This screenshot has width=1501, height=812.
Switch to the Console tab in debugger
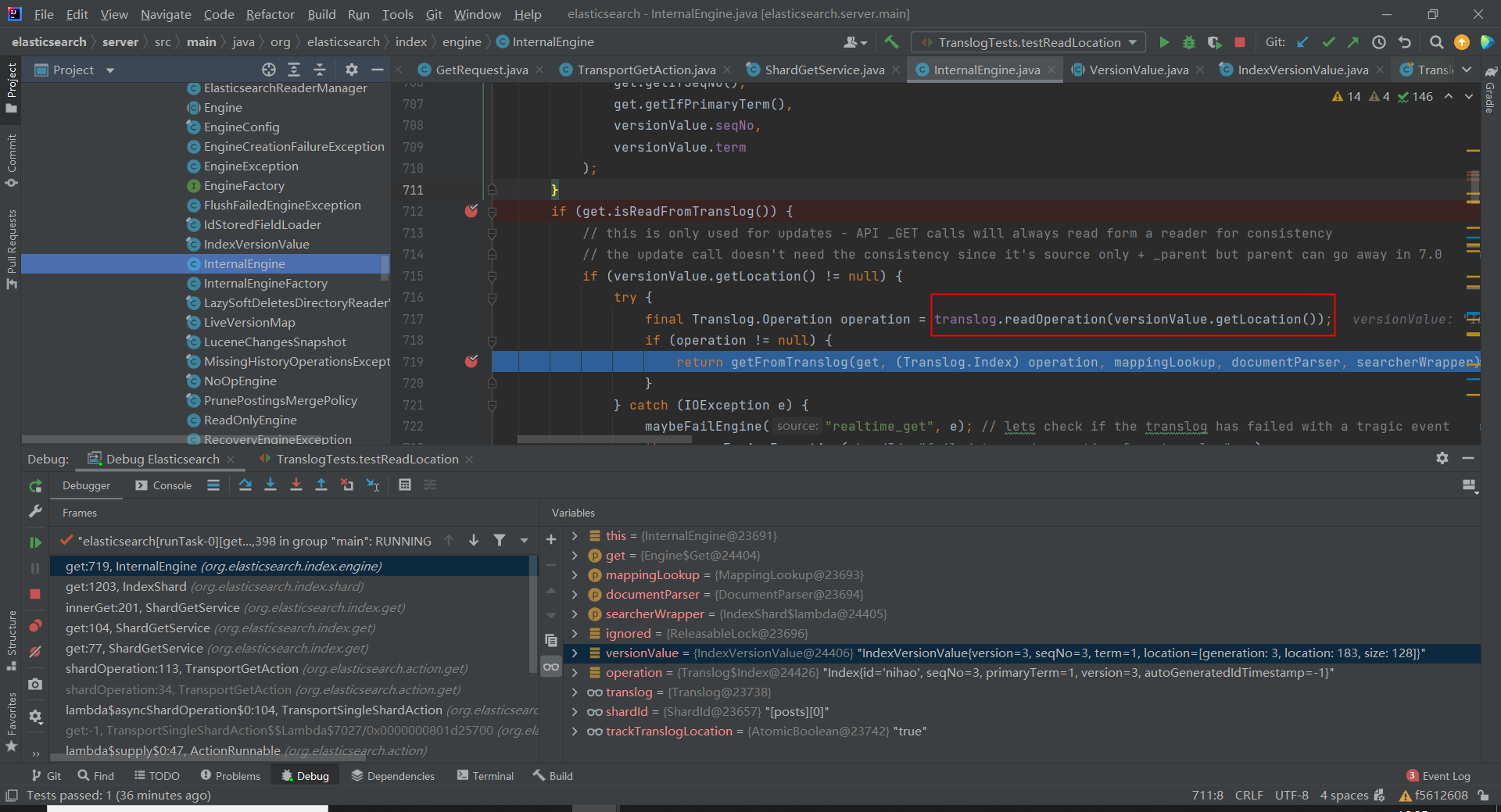(x=163, y=485)
